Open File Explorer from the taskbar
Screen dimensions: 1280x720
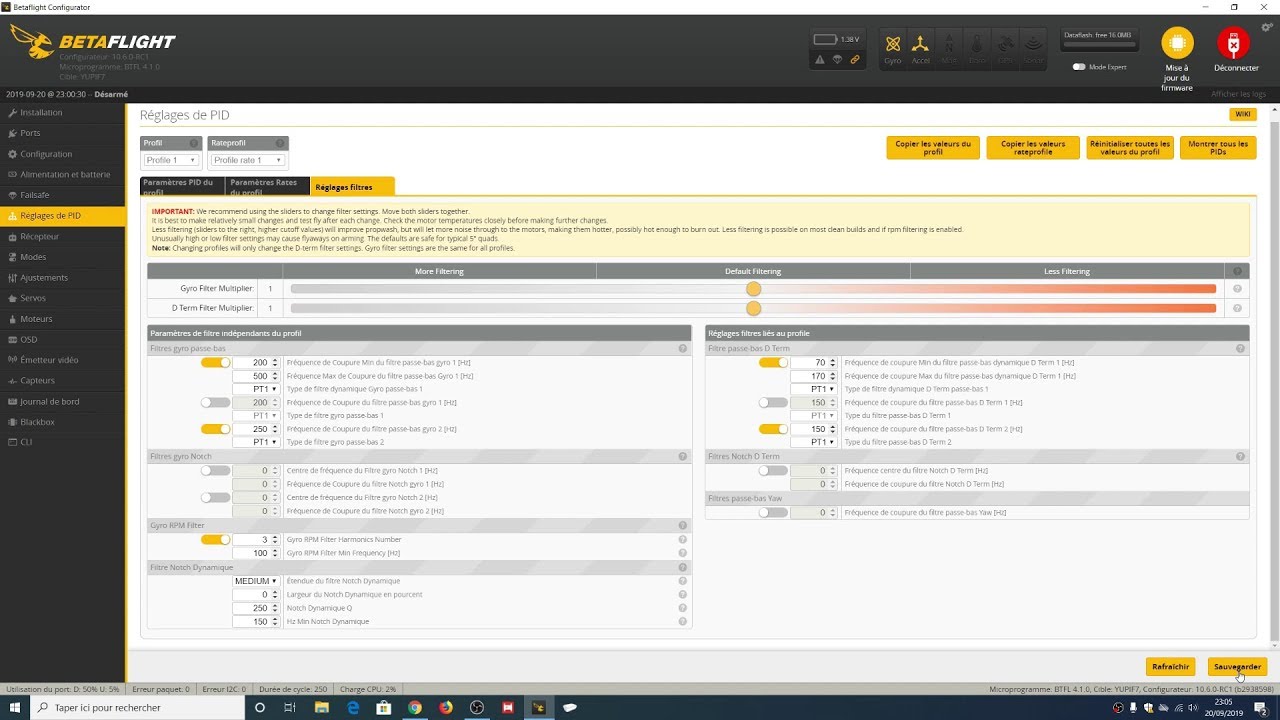pos(322,708)
